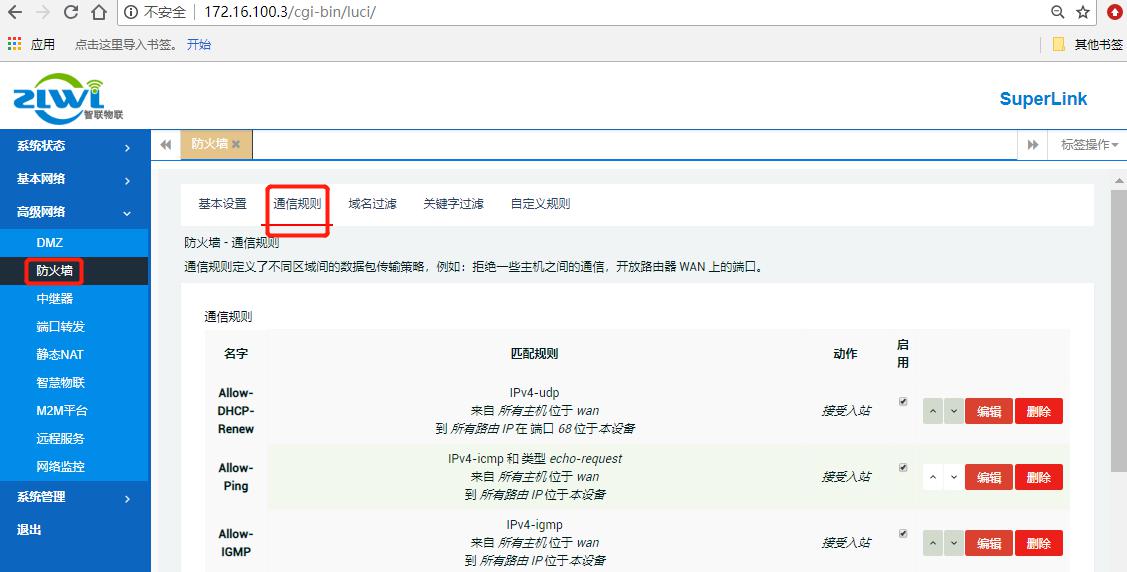The height and width of the screenshot is (572, 1127).
Task: Move the Allow-IGMP rule up
Action: click(933, 543)
